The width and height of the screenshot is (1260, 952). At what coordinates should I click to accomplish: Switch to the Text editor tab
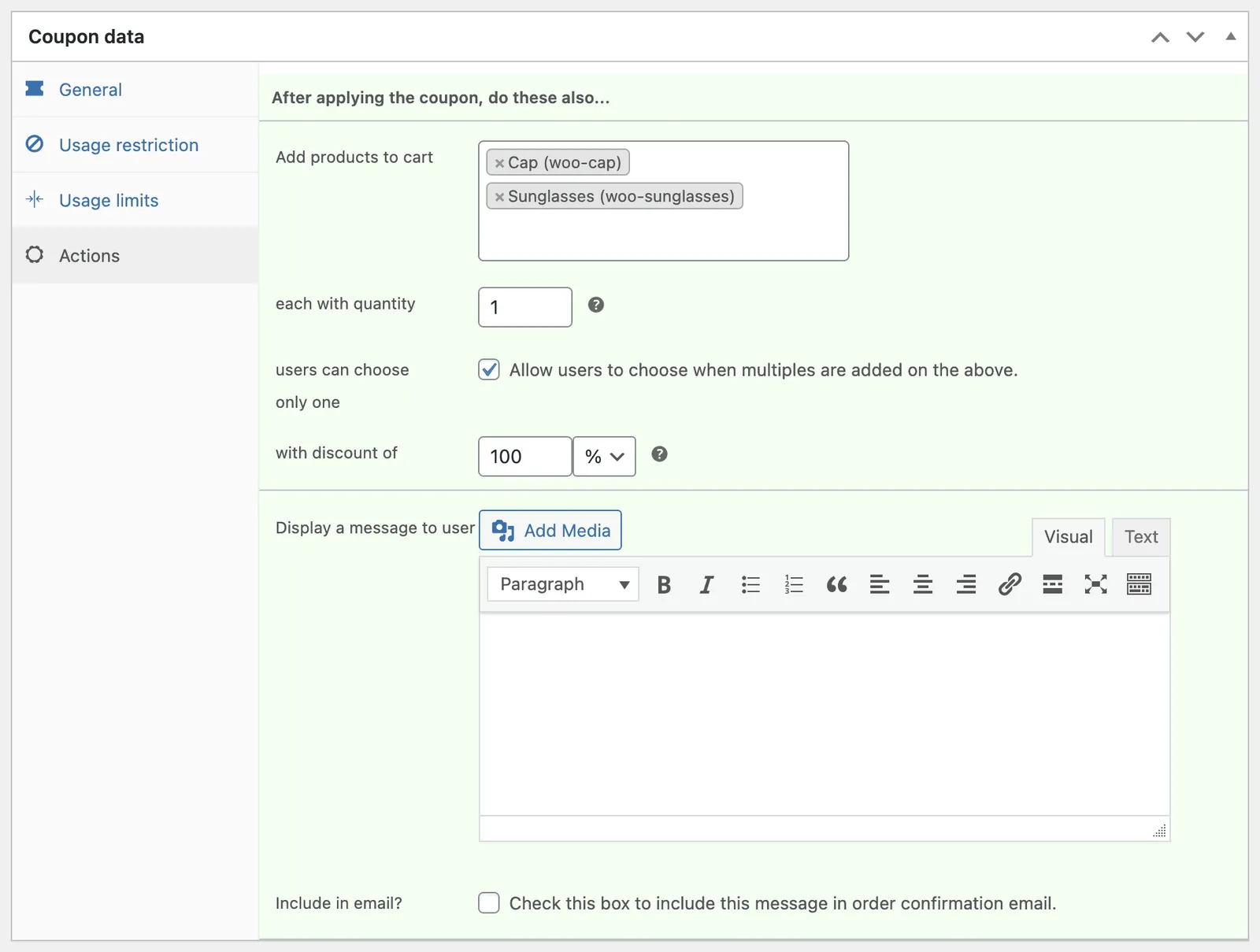click(1141, 537)
